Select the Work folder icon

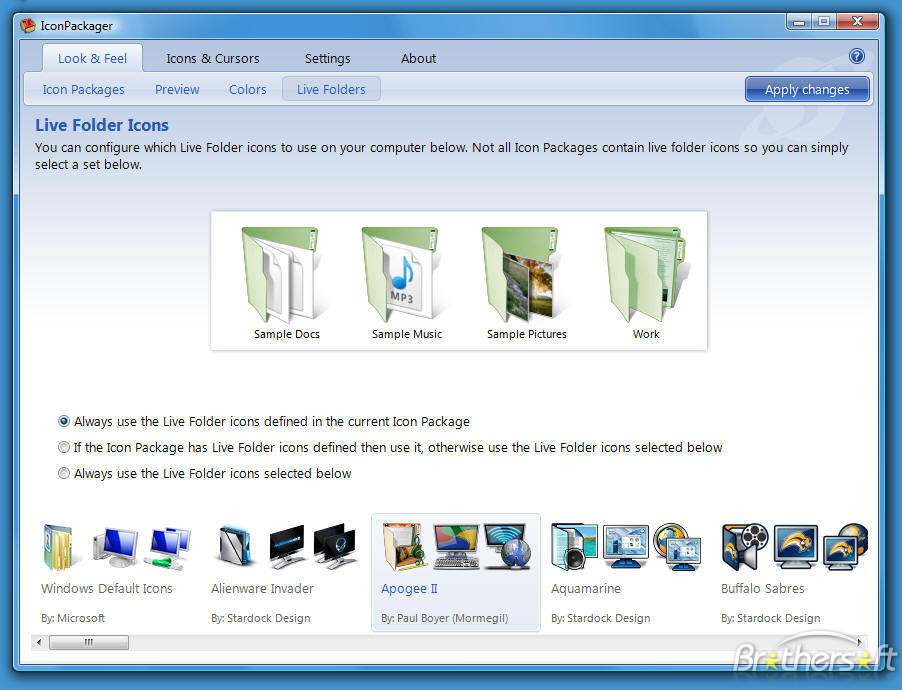pos(644,270)
